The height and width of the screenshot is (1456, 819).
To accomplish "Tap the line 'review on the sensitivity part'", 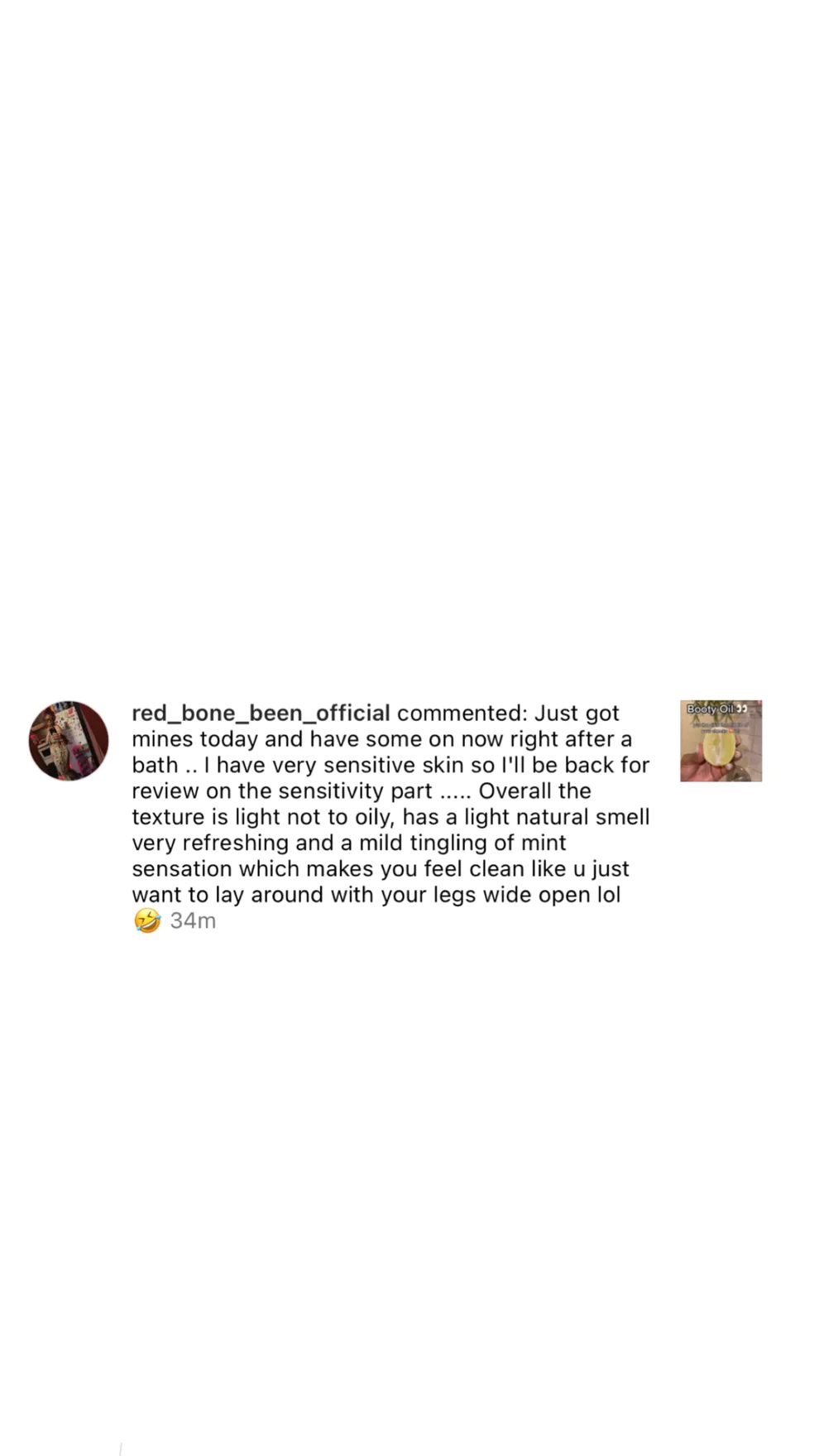I will 362,790.
